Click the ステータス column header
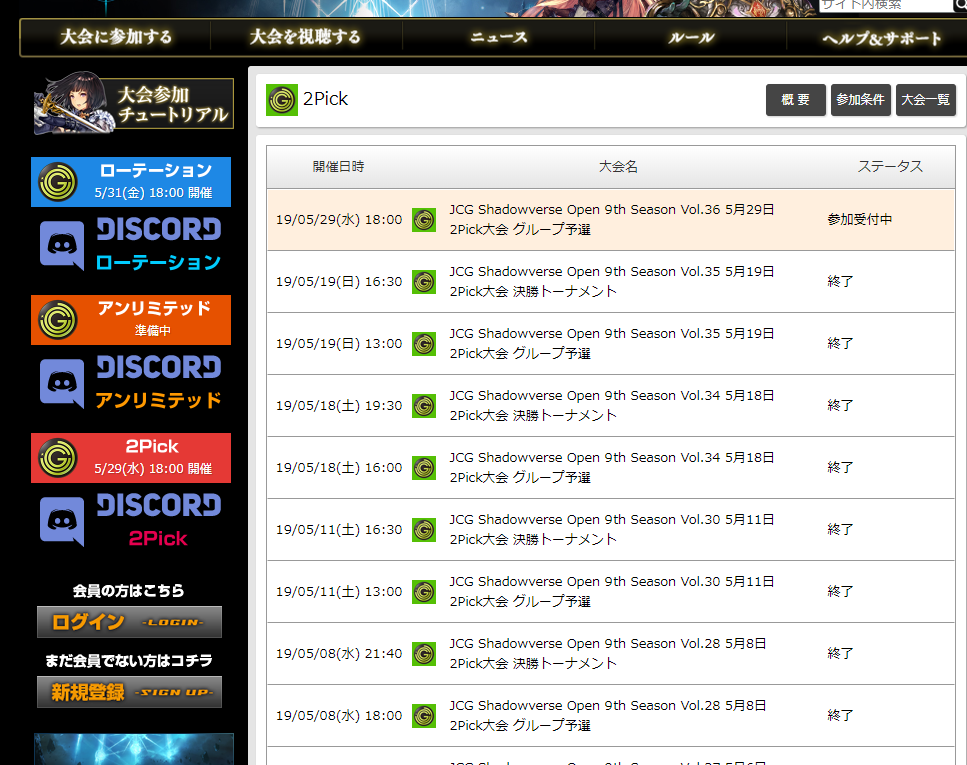The height and width of the screenshot is (765, 967). [890, 167]
